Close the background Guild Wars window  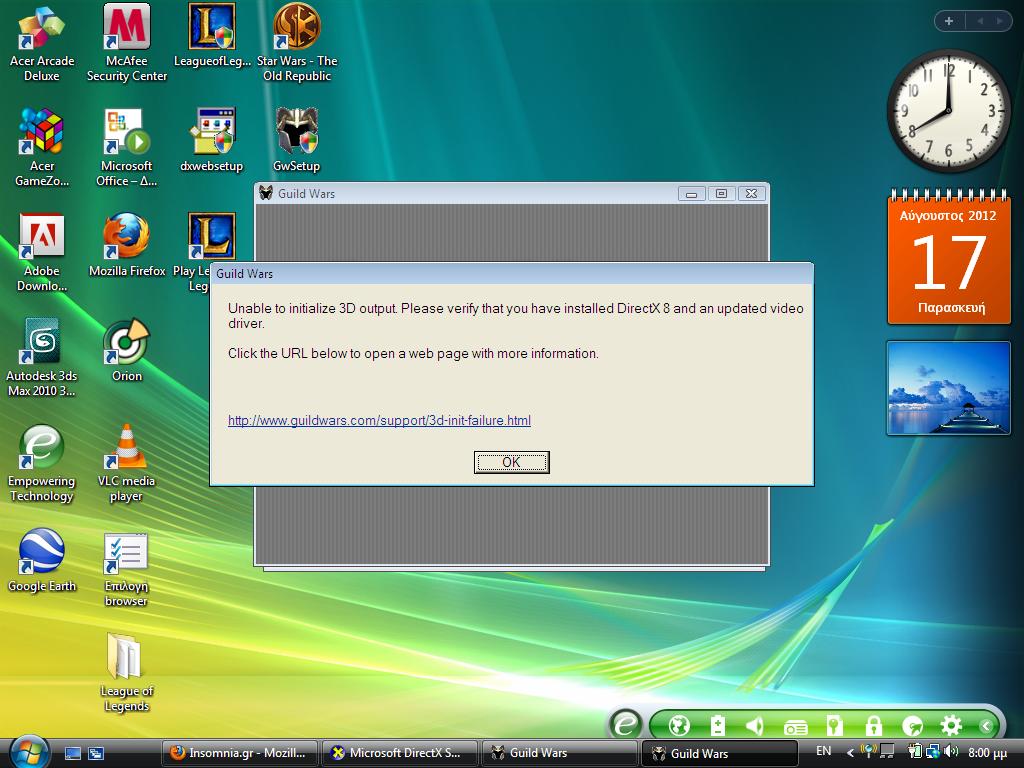[752, 194]
